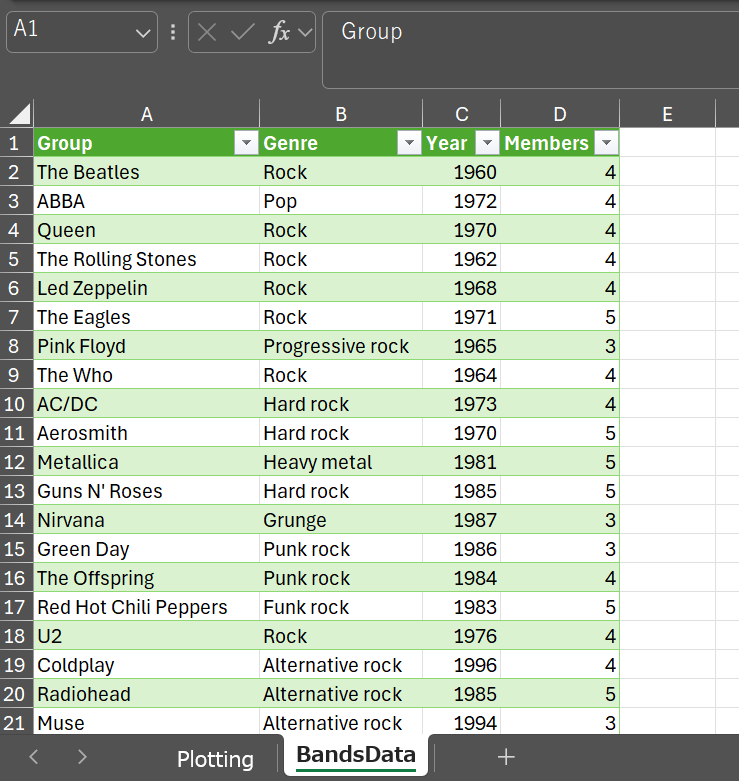
Task: Select the Pop genre cell
Action: point(341,201)
